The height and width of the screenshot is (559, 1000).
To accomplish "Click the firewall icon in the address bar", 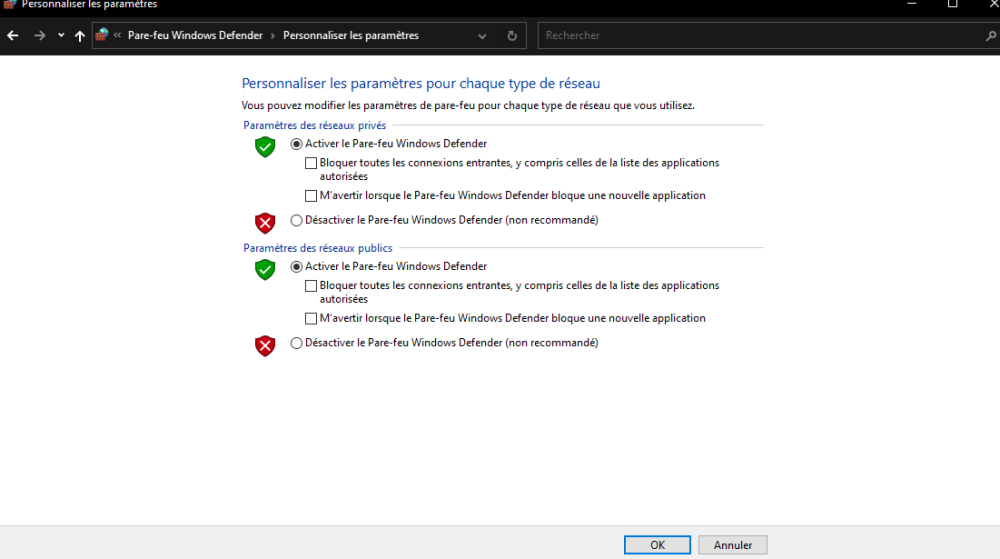I will point(101,35).
